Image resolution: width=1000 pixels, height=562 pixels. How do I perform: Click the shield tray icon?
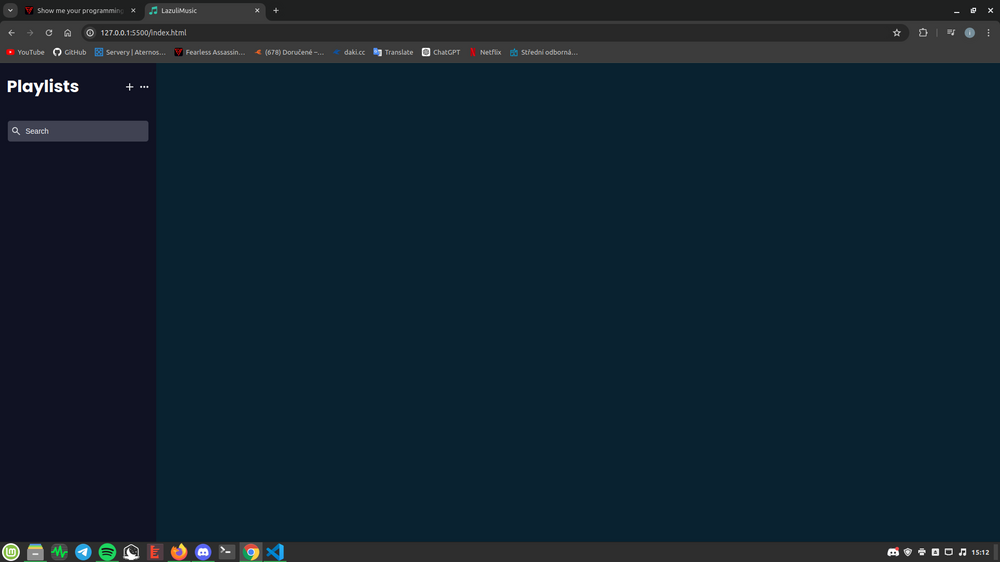[x=908, y=552]
